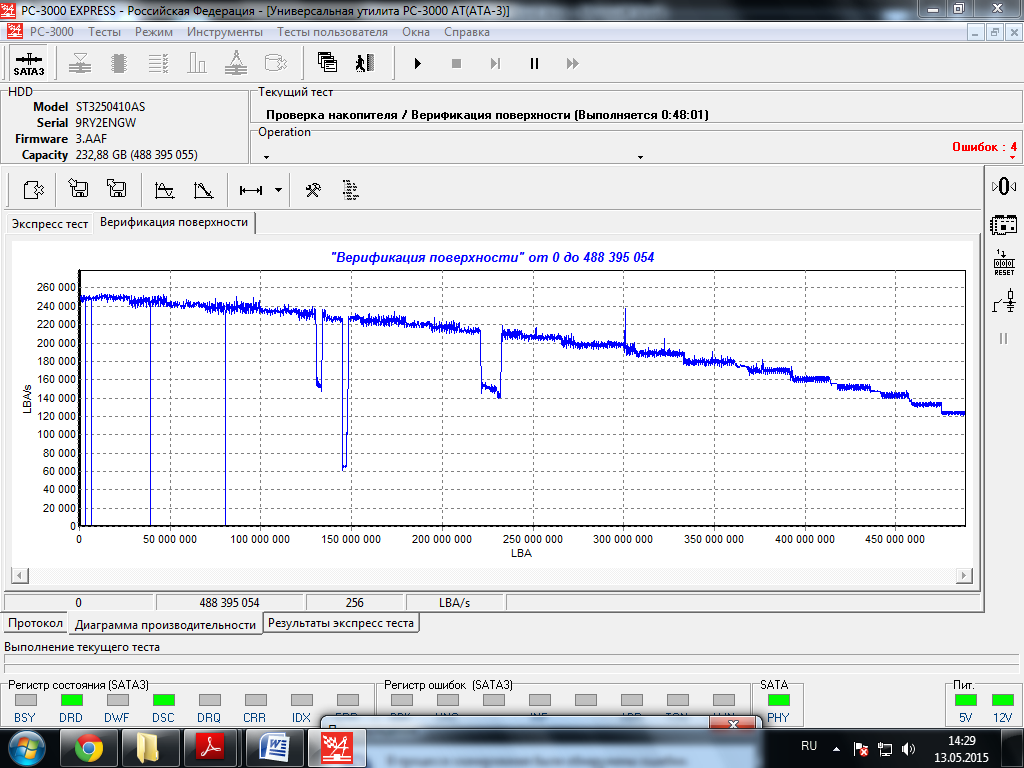
Task: Click the 12V power indicator
Action: (1002, 700)
